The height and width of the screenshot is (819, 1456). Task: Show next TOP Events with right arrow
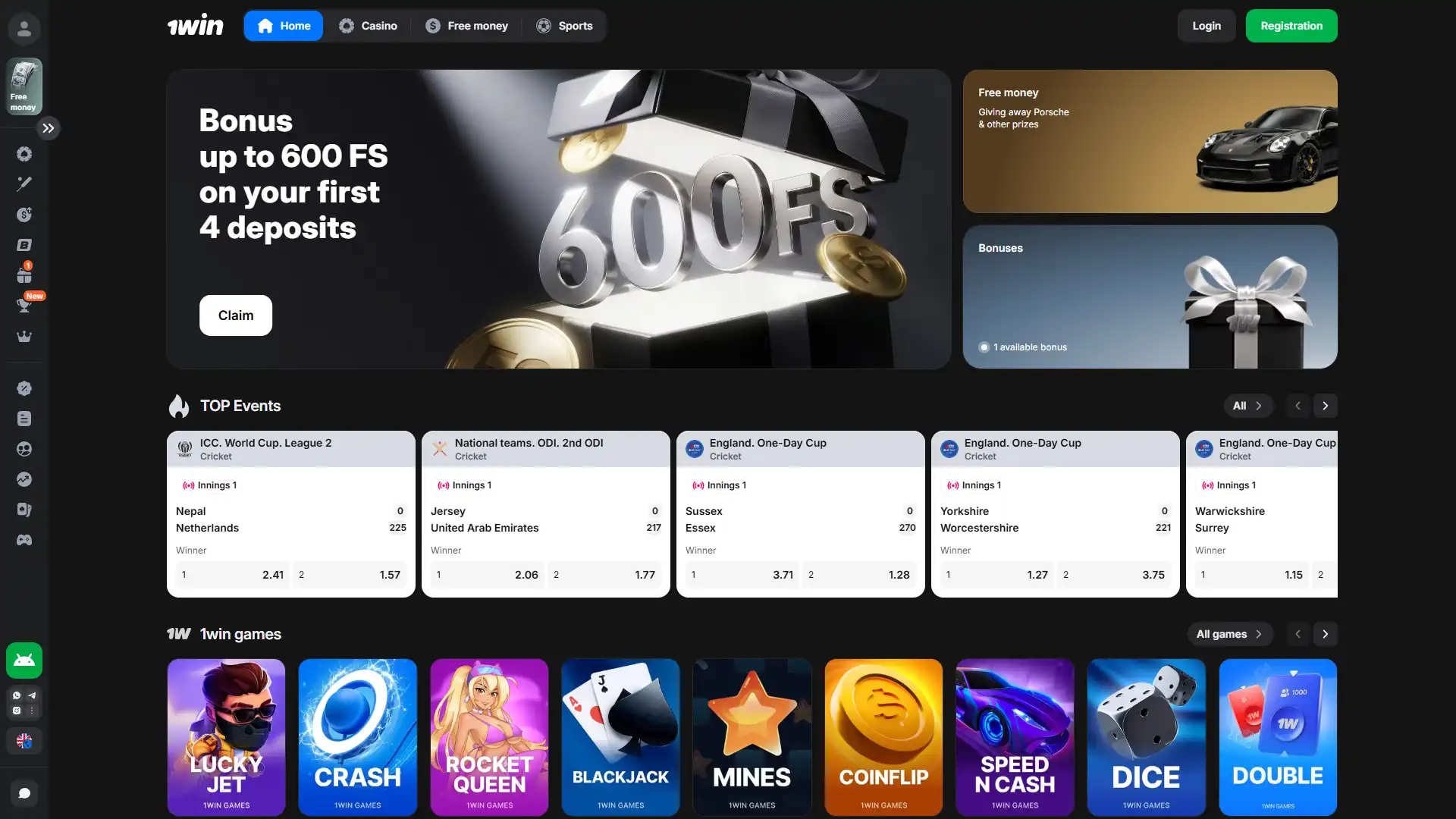point(1326,406)
